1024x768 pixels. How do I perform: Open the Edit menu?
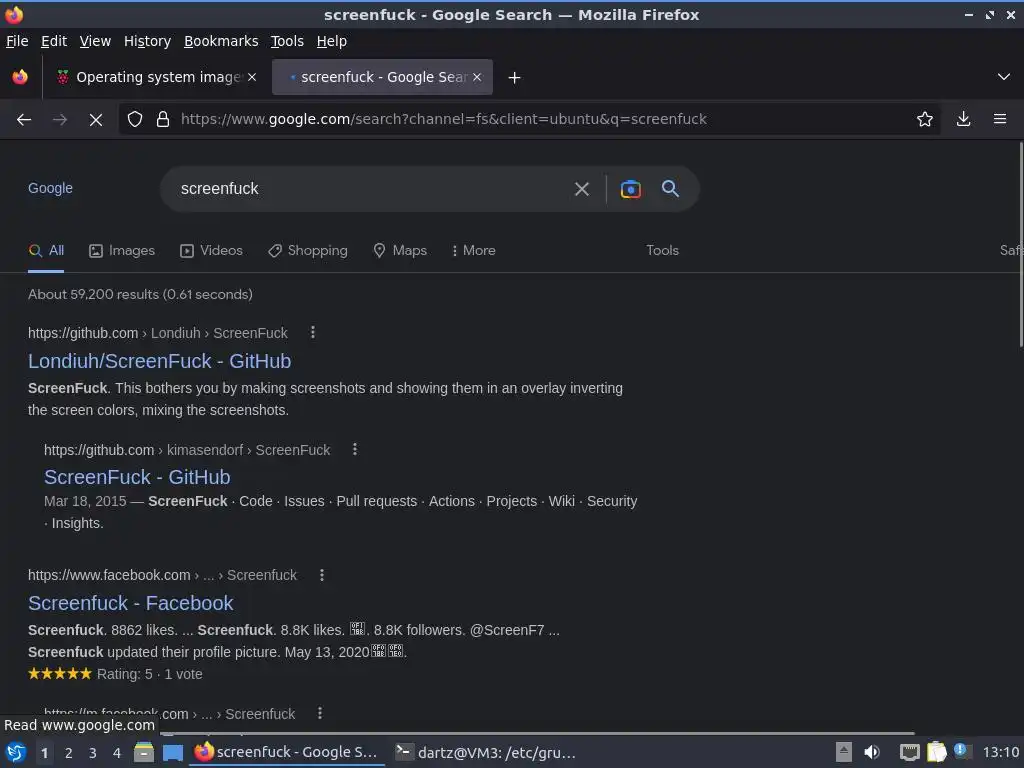[54, 41]
